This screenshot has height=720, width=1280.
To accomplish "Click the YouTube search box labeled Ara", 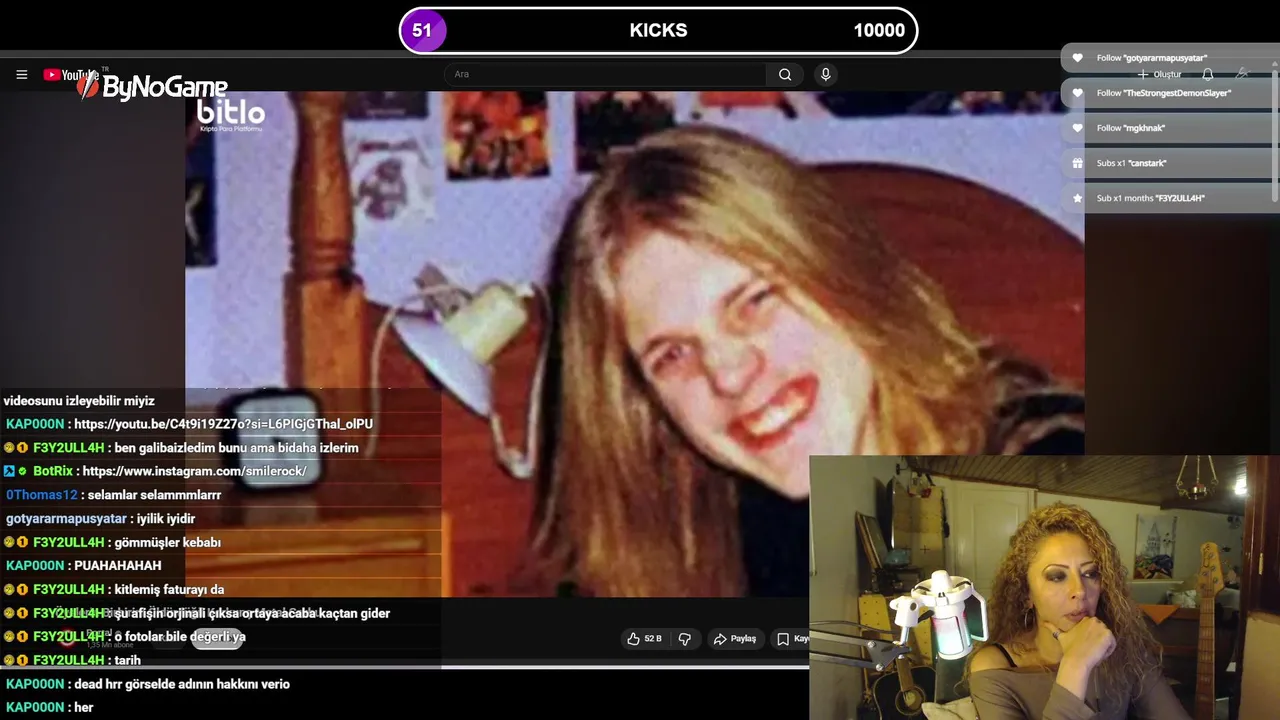I will 605,74.
